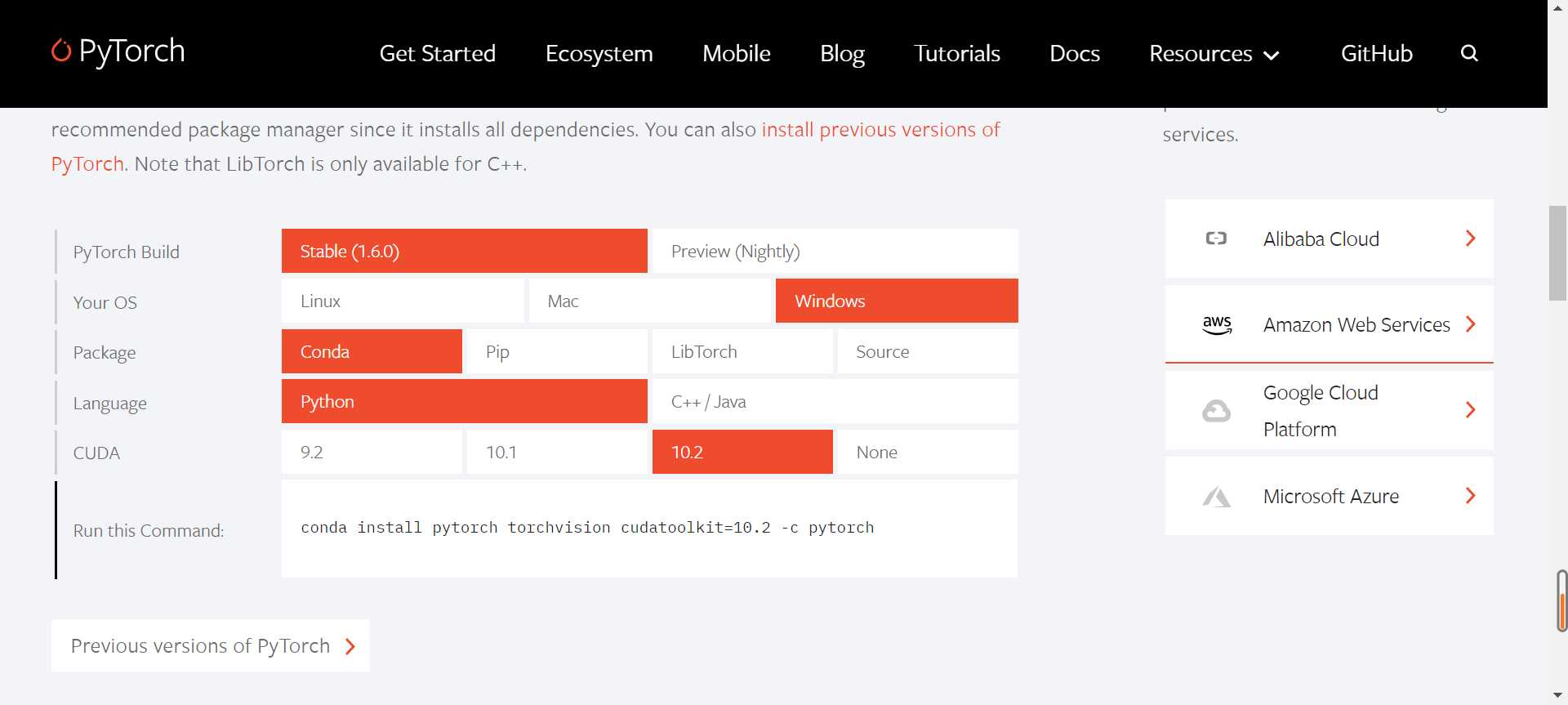Select CUDA version 10.1
The image size is (1568, 705).
(x=557, y=452)
